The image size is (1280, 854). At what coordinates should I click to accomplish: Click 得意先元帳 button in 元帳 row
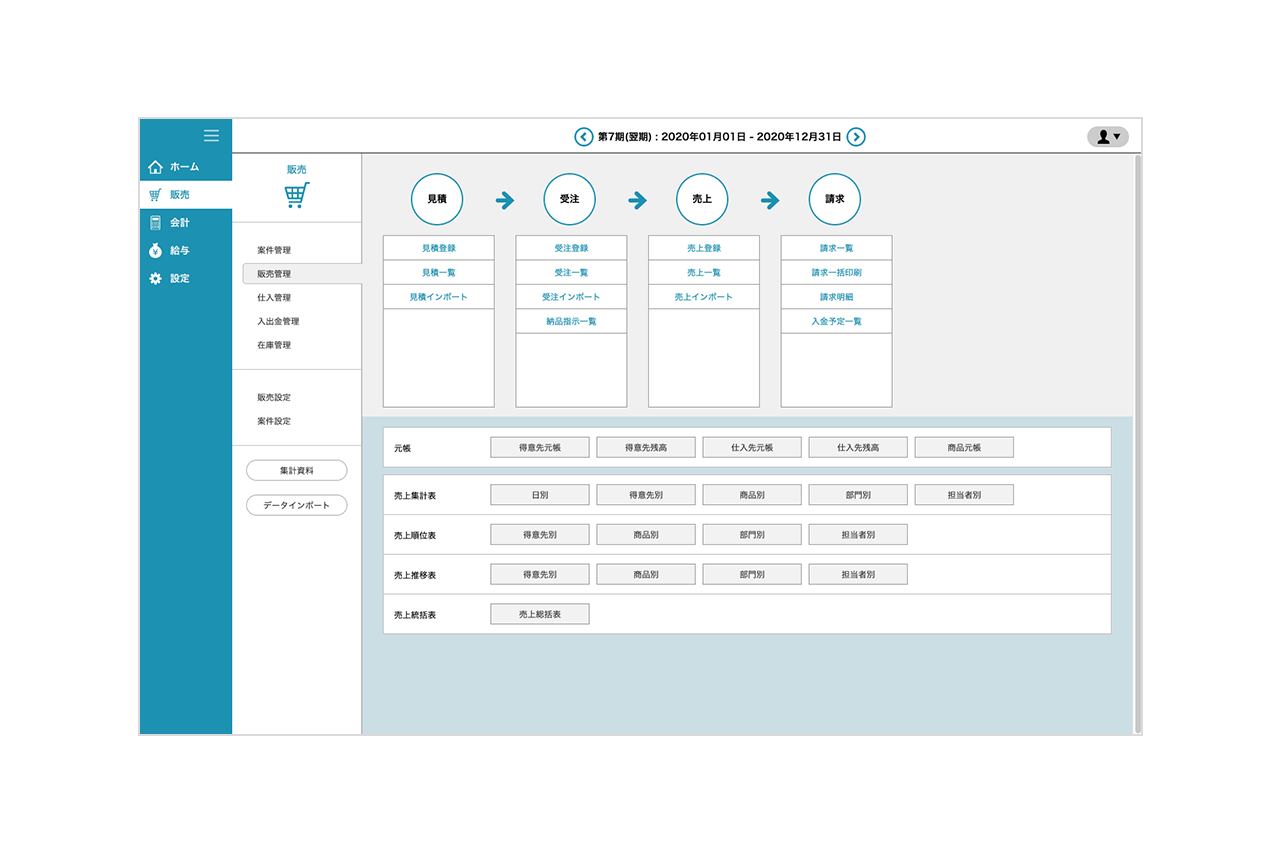540,448
